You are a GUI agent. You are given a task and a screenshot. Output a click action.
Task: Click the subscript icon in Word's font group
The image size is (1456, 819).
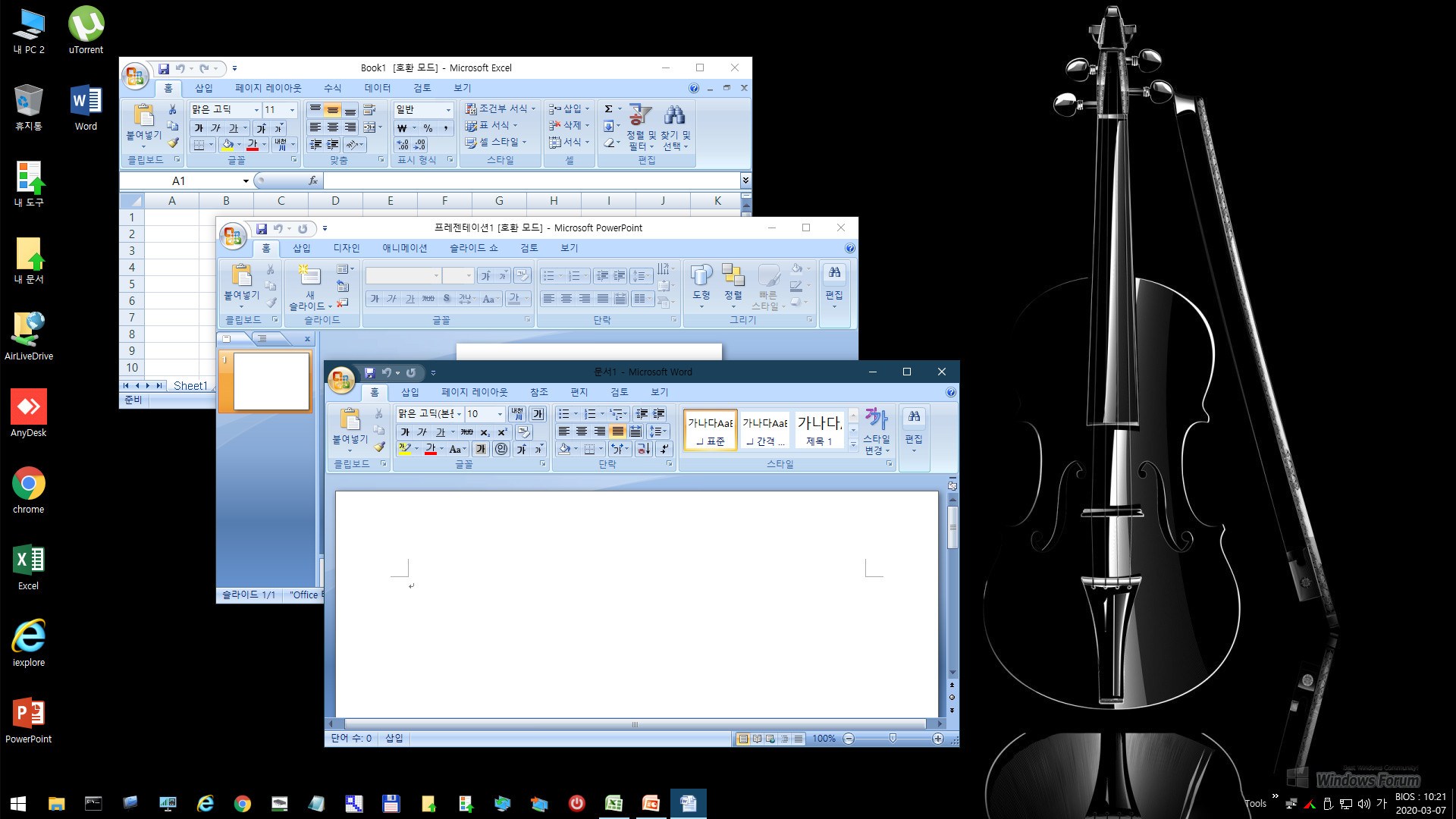485,431
